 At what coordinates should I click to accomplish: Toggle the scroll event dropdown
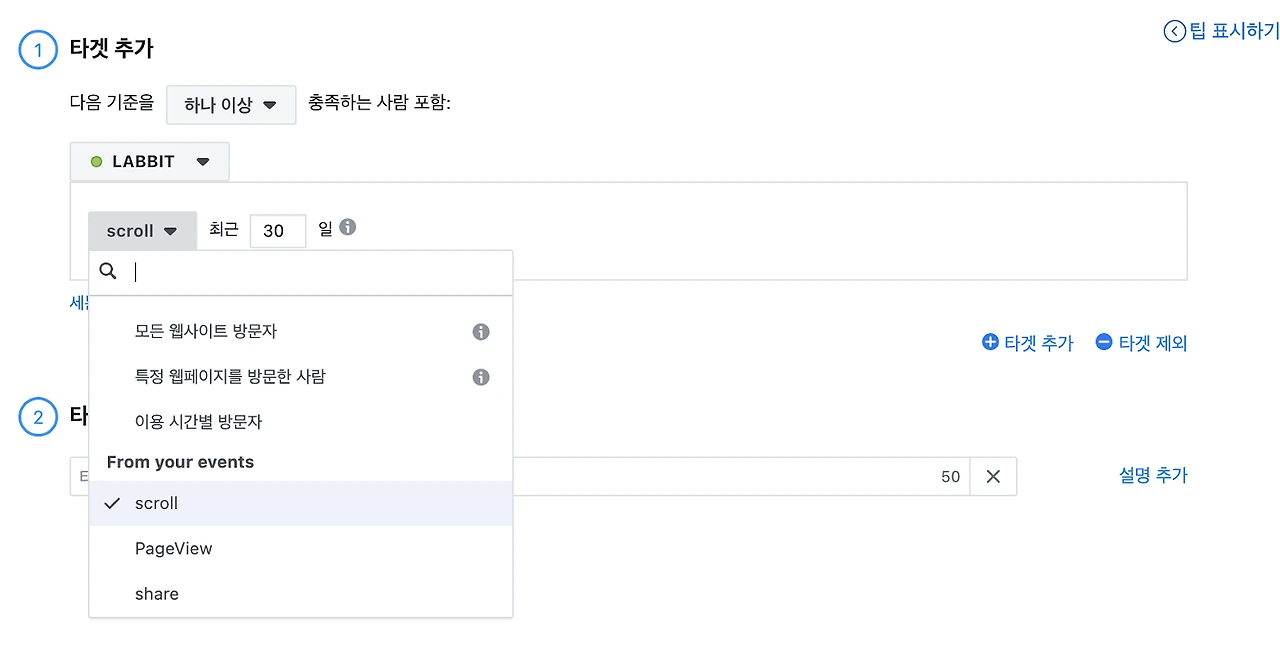coord(142,231)
